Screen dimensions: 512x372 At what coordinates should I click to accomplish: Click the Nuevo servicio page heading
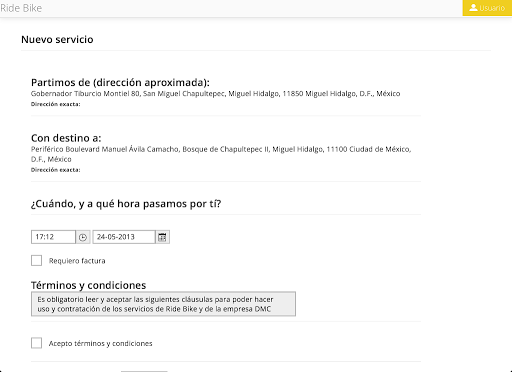tap(57, 39)
